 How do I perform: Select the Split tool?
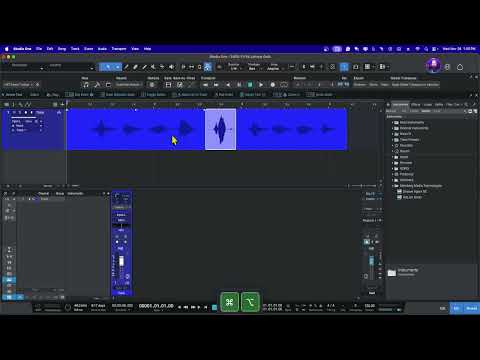pyautogui.click(x=126, y=67)
